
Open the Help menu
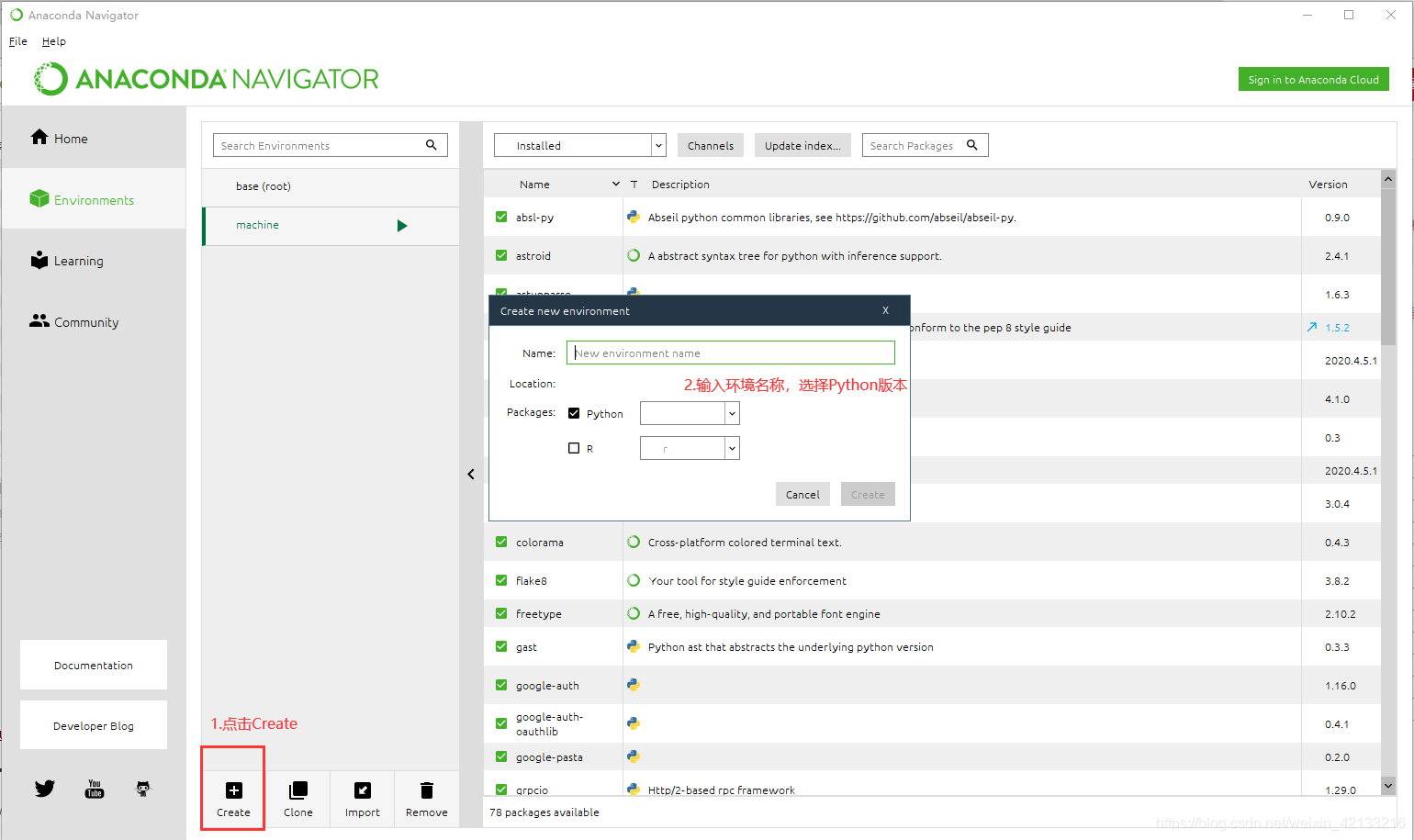(54, 41)
